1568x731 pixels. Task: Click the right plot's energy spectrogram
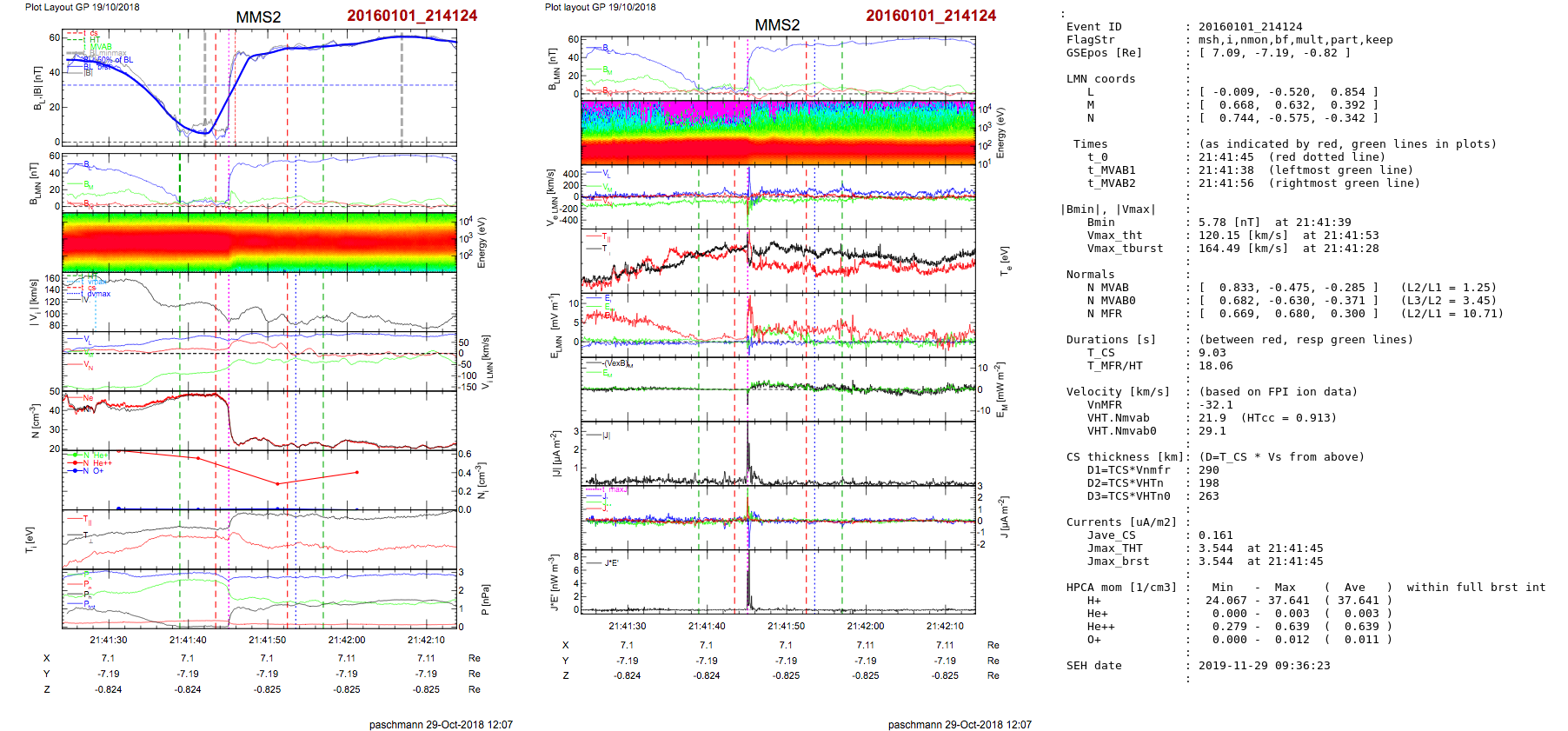[x=778, y=132]
